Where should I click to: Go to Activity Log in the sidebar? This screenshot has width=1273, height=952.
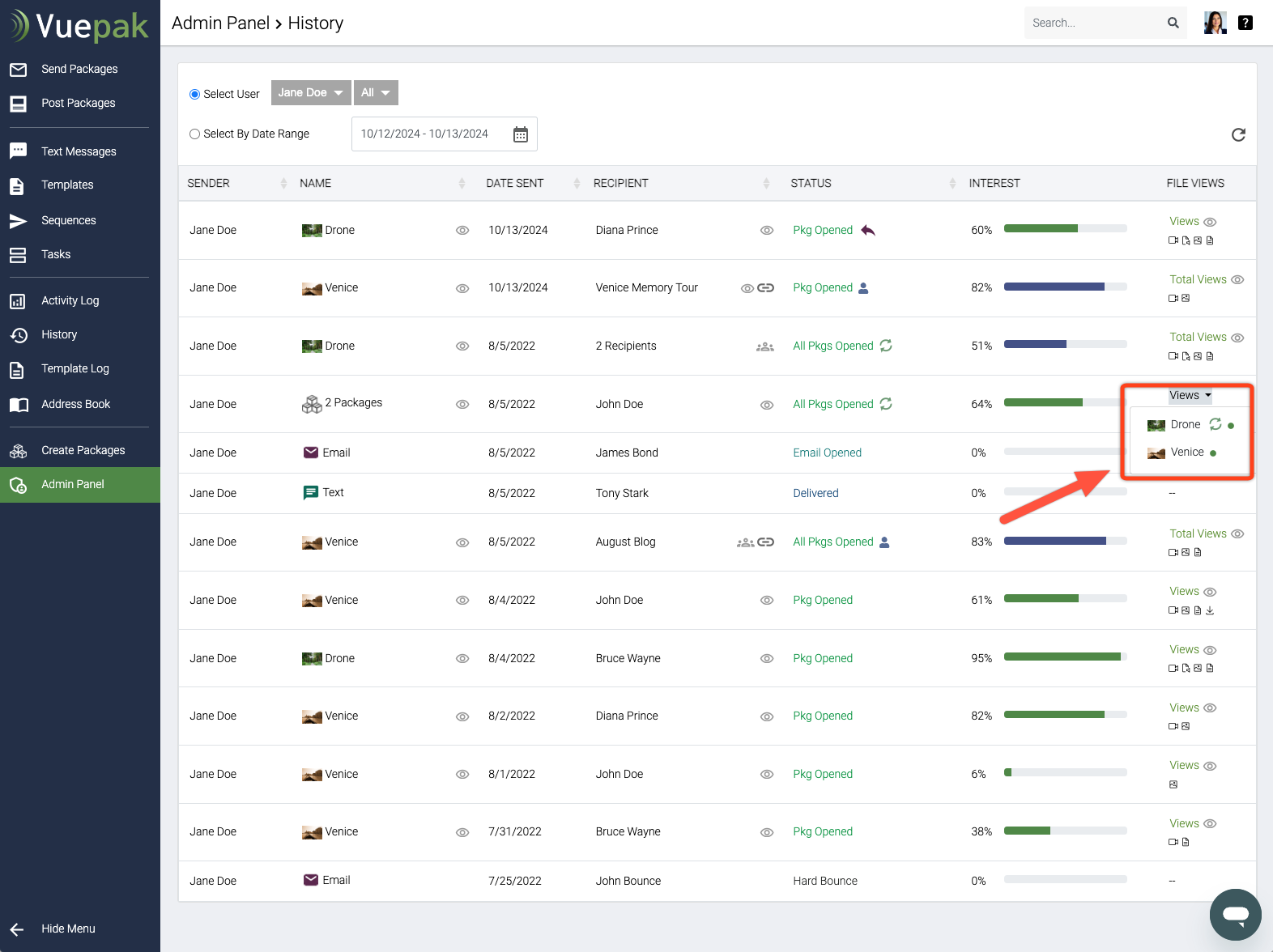coord(70,301)
